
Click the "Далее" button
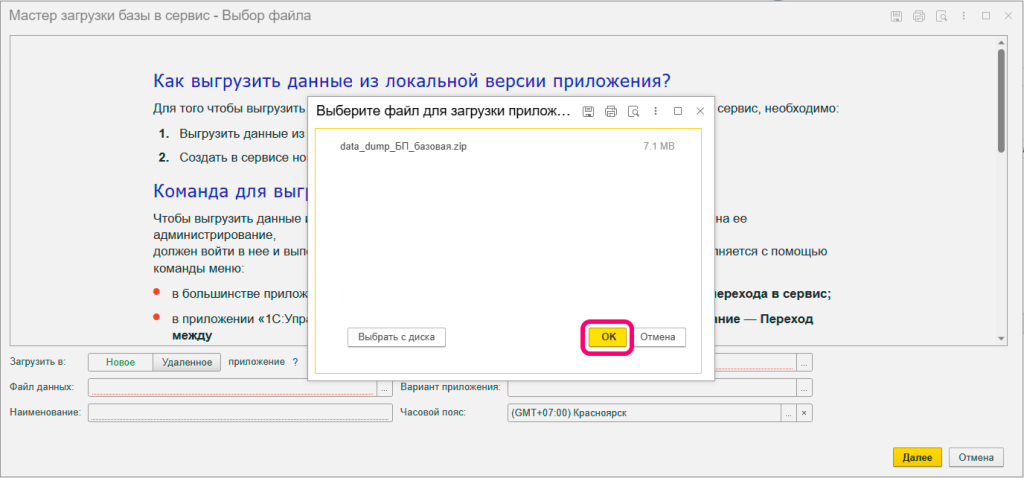pyautogui.click(x=917, y=457)
